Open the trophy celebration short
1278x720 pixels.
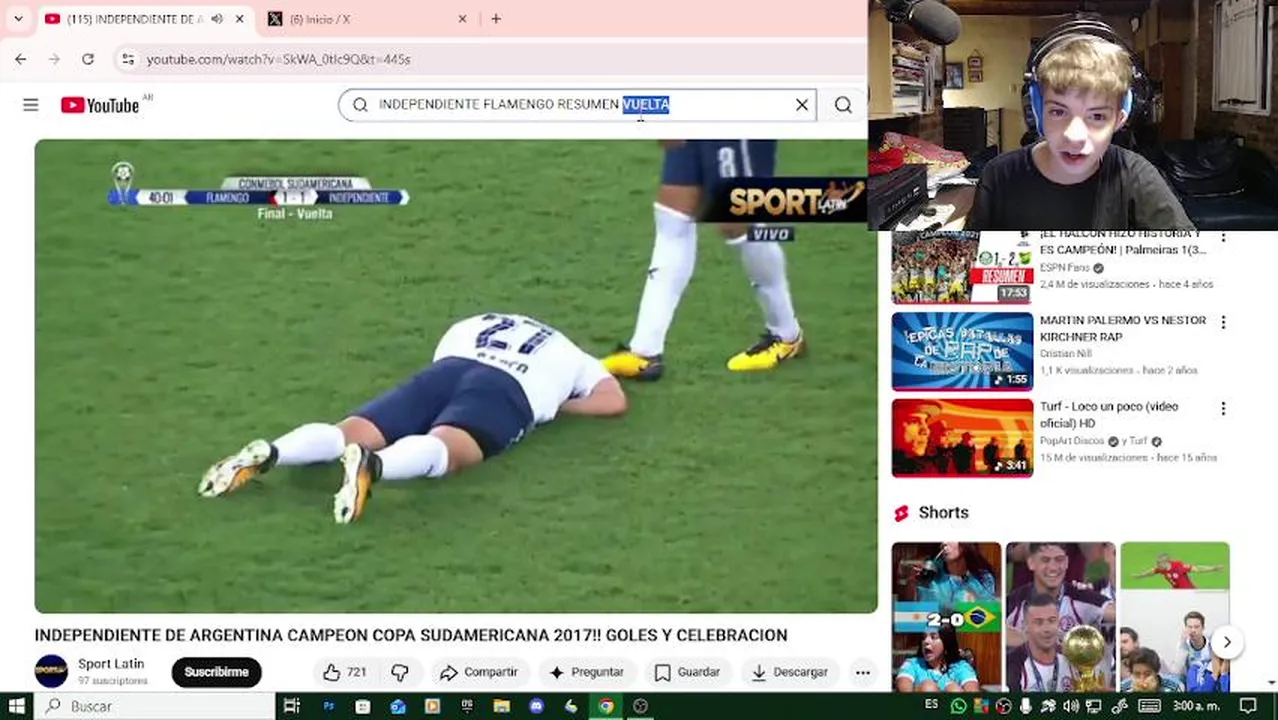point(1060,617)
